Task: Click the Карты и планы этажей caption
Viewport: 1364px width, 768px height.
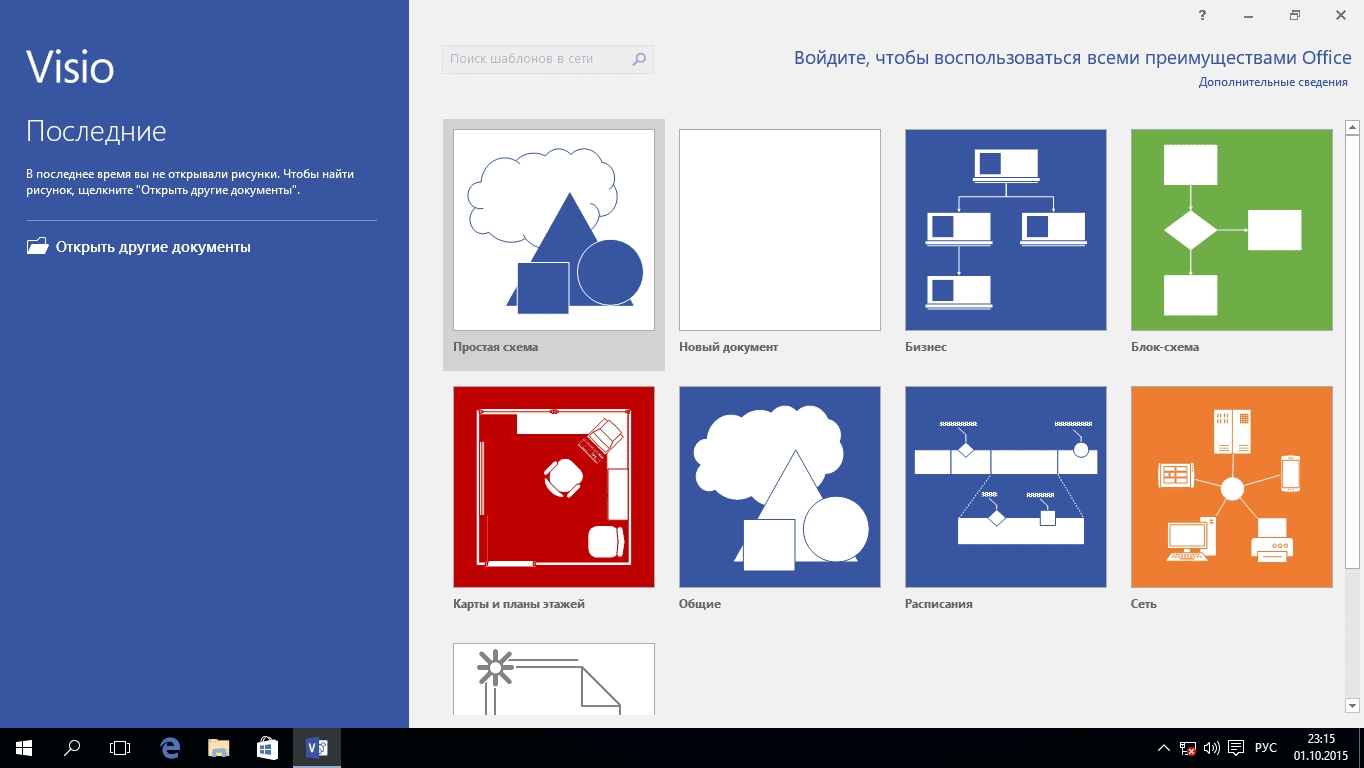Action: (x=519, y=604)
